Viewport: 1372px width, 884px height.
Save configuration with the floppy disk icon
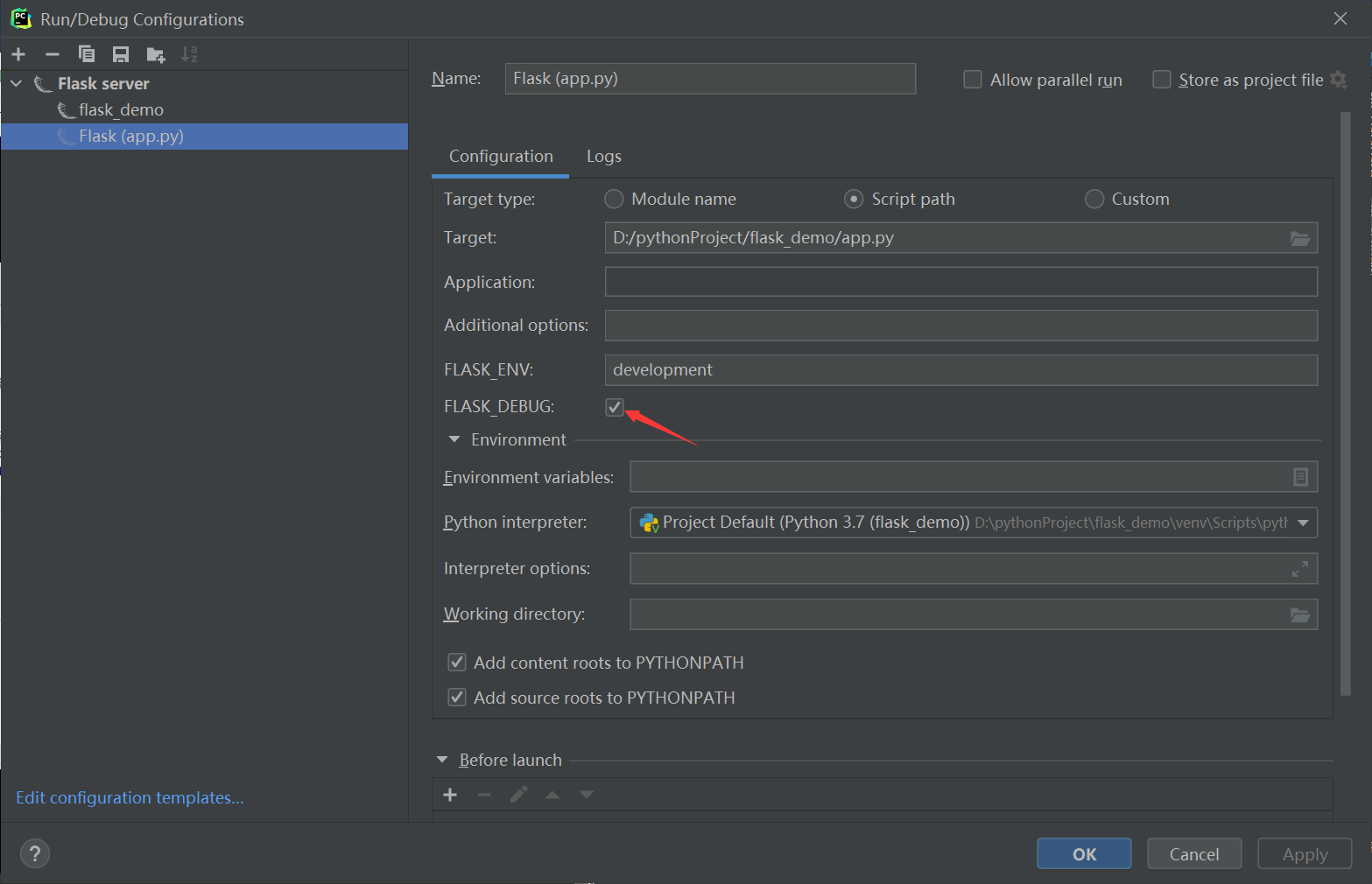point(121,54)
